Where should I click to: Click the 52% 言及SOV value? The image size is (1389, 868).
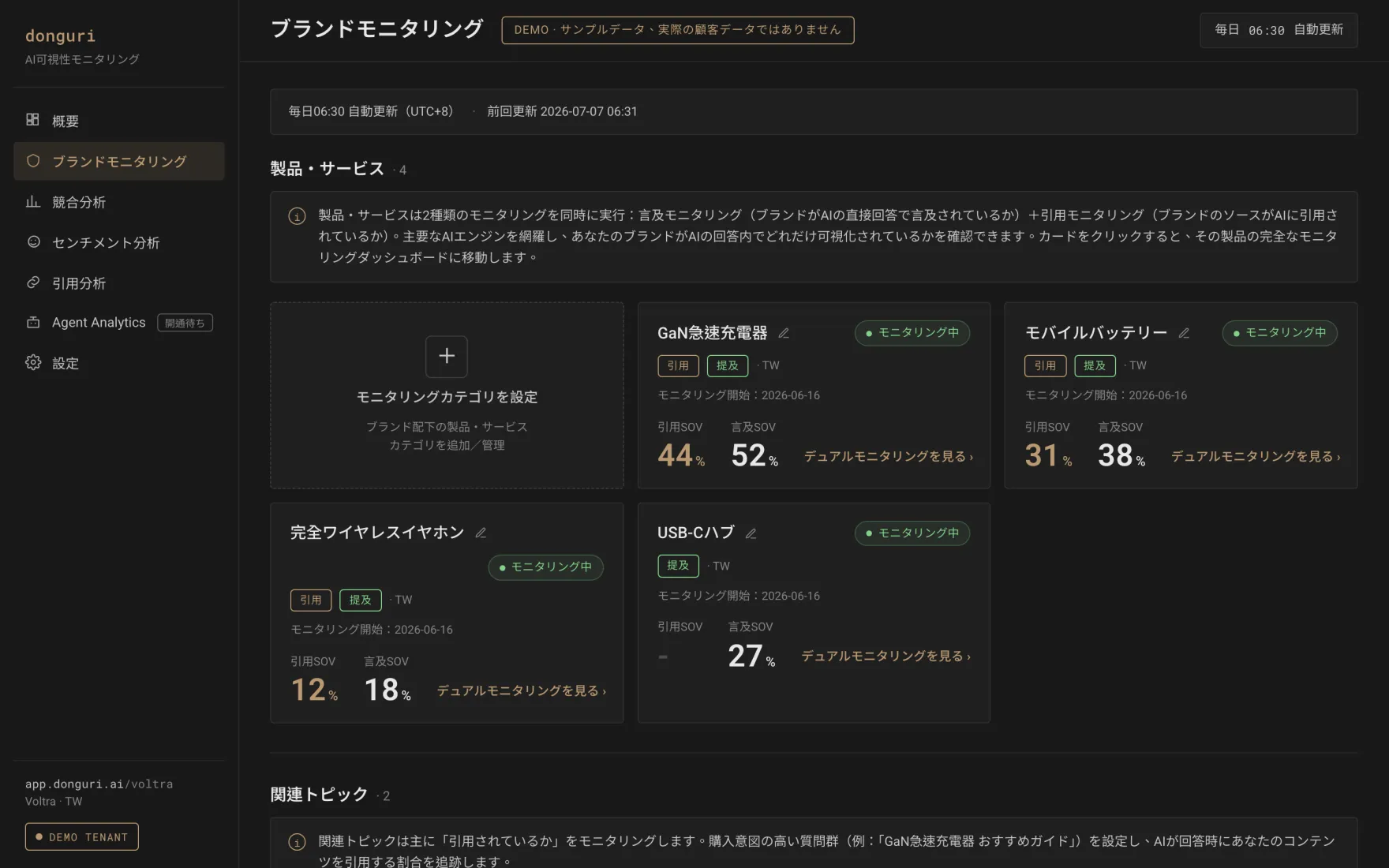754,455
